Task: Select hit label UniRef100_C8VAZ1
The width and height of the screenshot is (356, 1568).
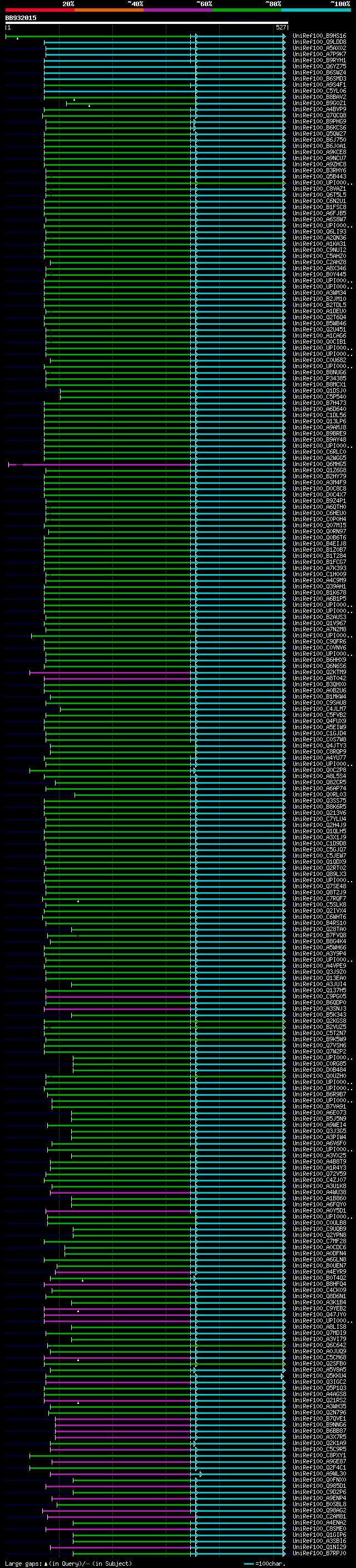Action: coord(319,189)
